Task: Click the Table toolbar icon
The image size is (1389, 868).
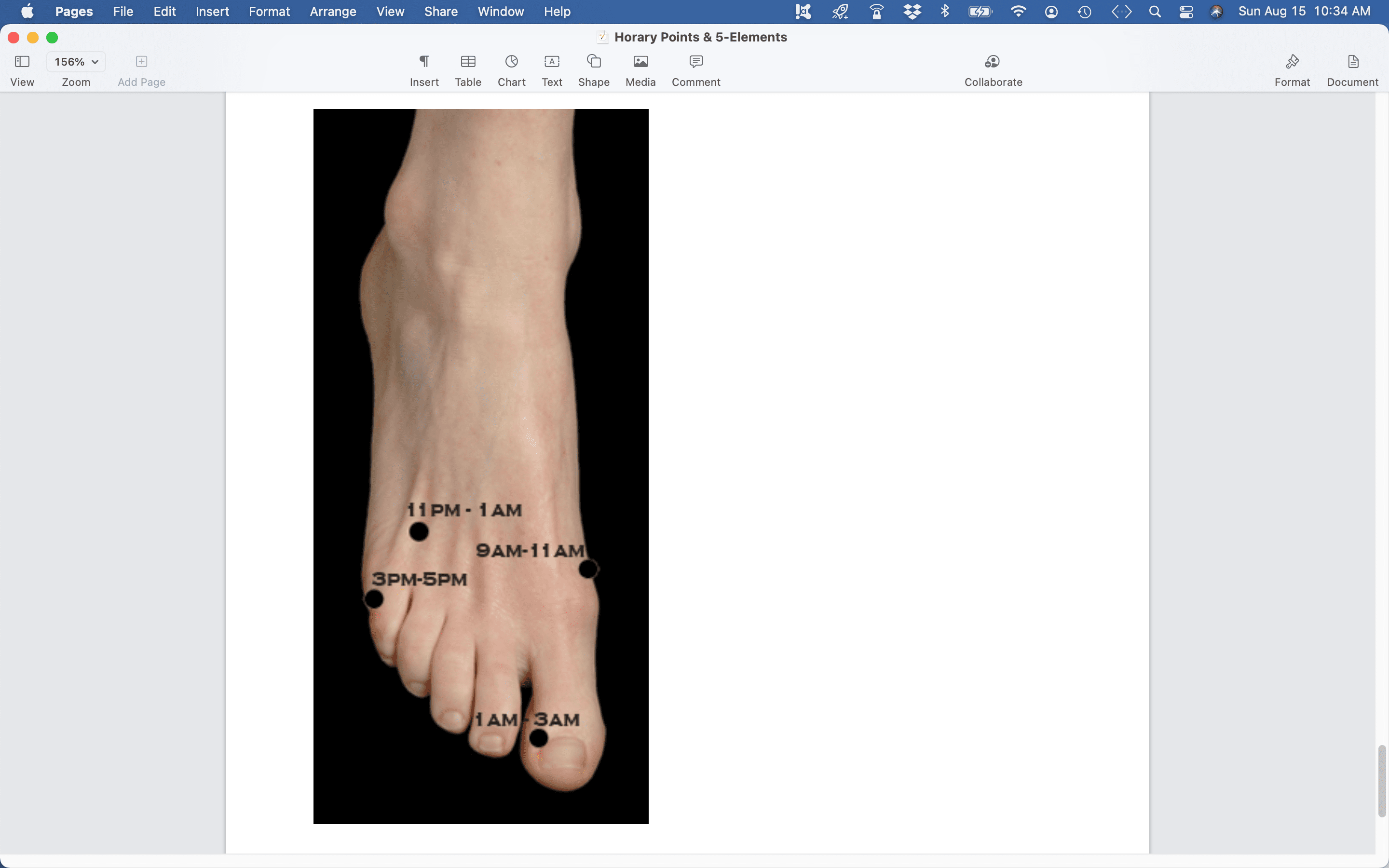Action: pos(468,62)
